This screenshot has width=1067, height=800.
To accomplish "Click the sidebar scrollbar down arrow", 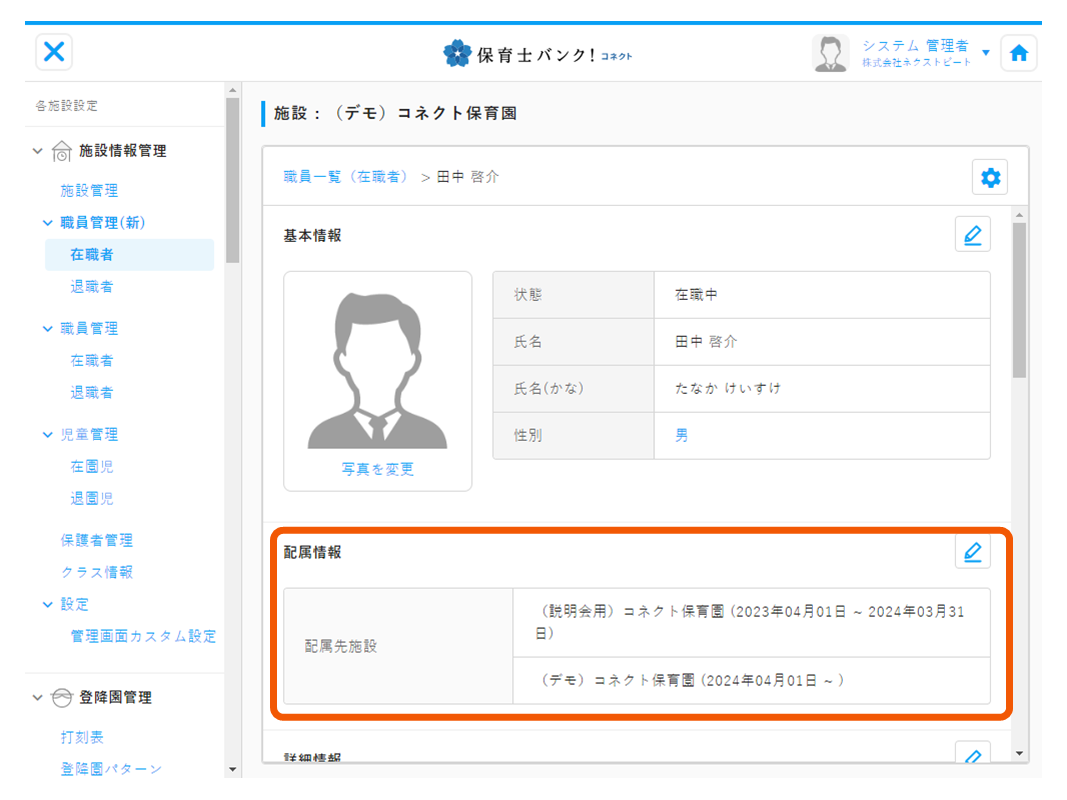I will click(x=233, y=769).
